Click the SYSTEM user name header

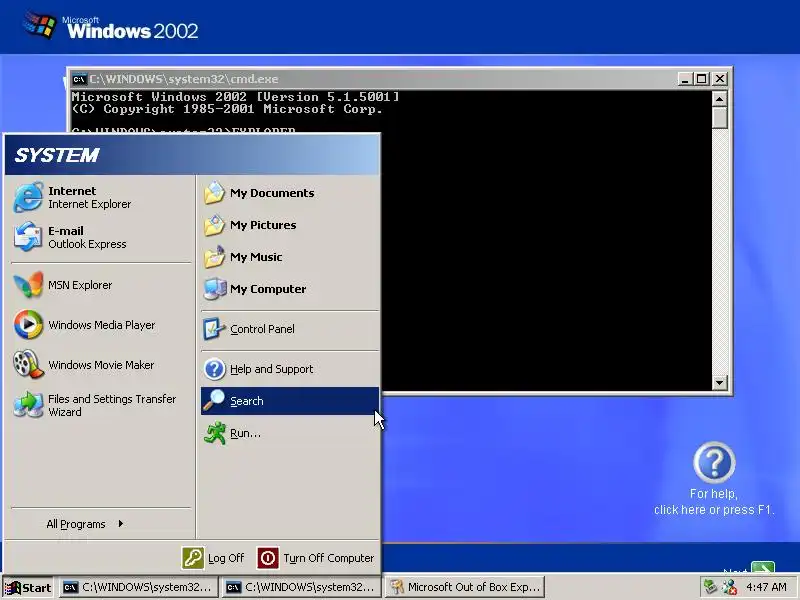point(57,155)
